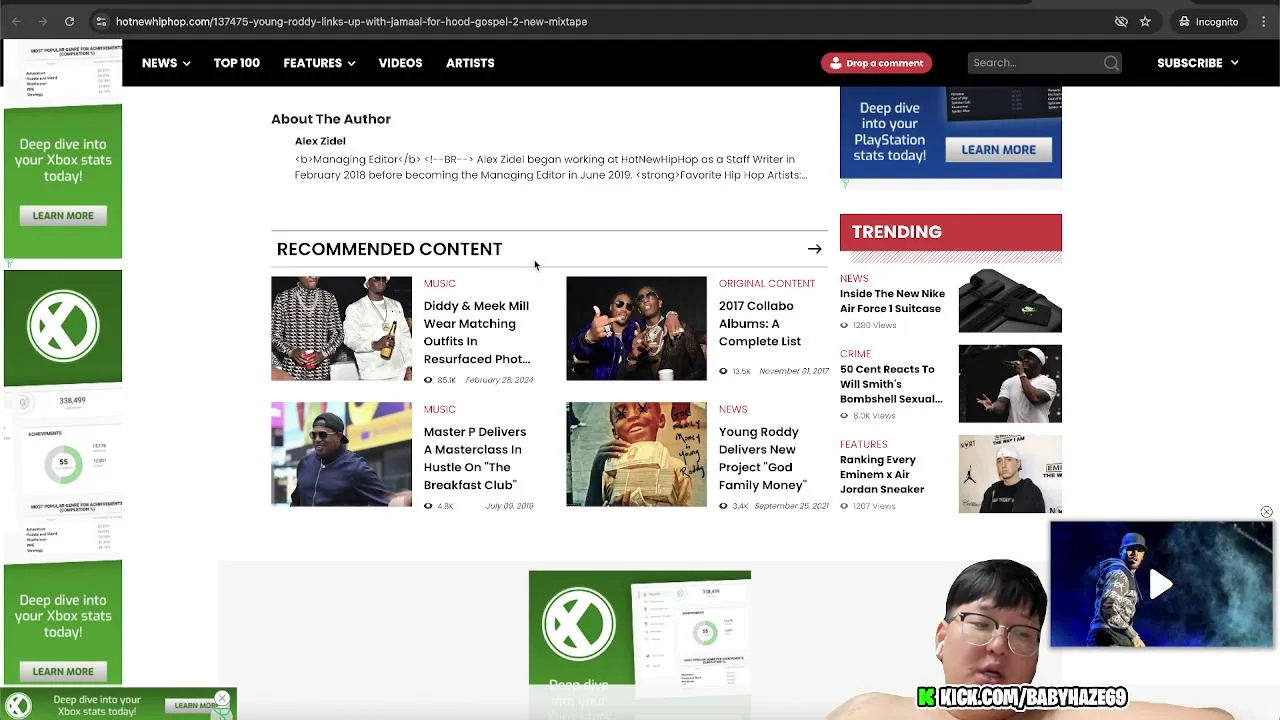The image size is (1280, 720).
Task: Open the Subscribe dropdown
Action: tap(1197, 63)
